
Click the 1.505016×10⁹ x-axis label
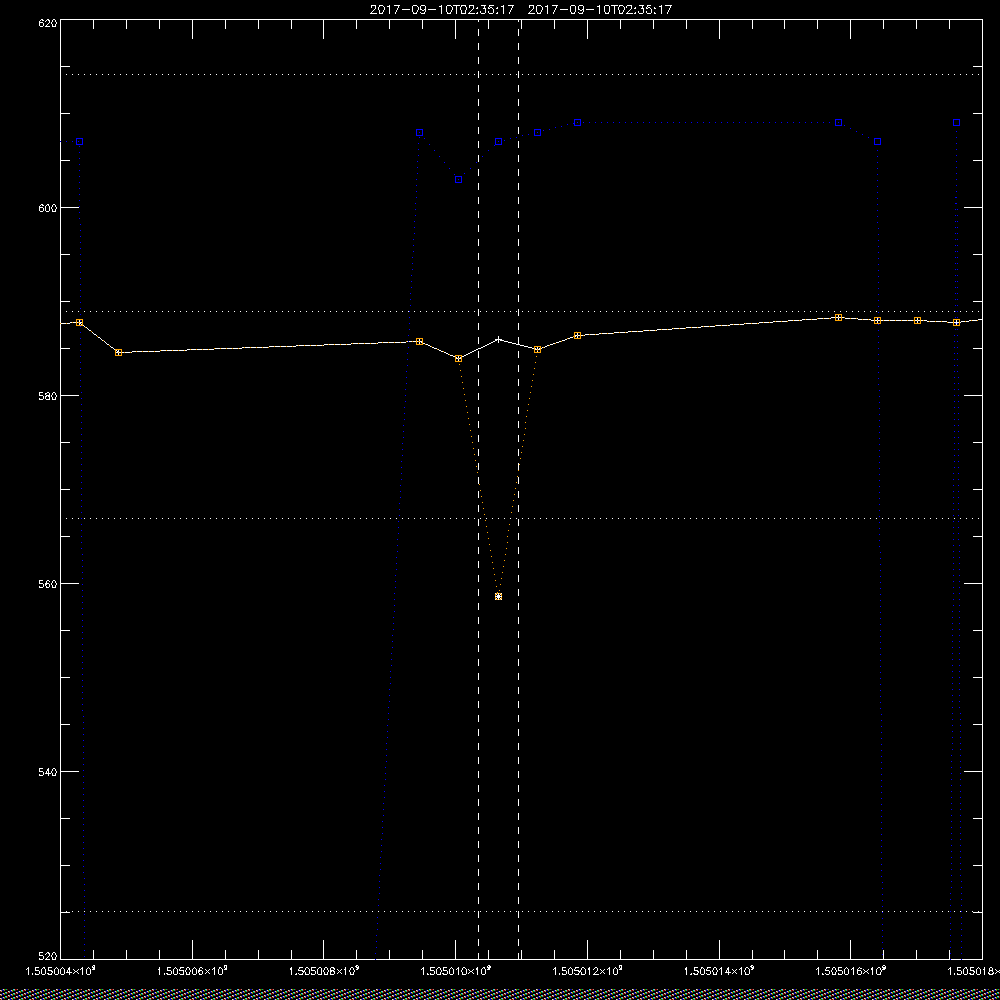point(851,971)
